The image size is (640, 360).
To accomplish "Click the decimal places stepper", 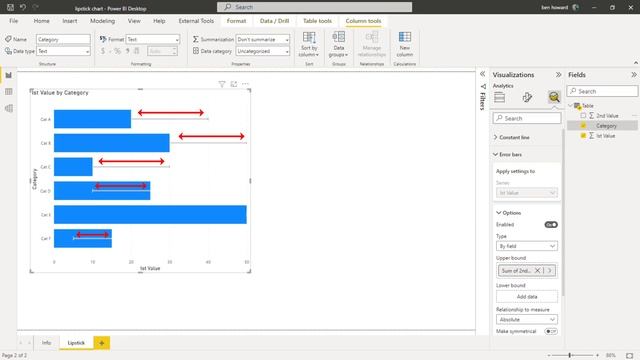I will tap(175, 51).
